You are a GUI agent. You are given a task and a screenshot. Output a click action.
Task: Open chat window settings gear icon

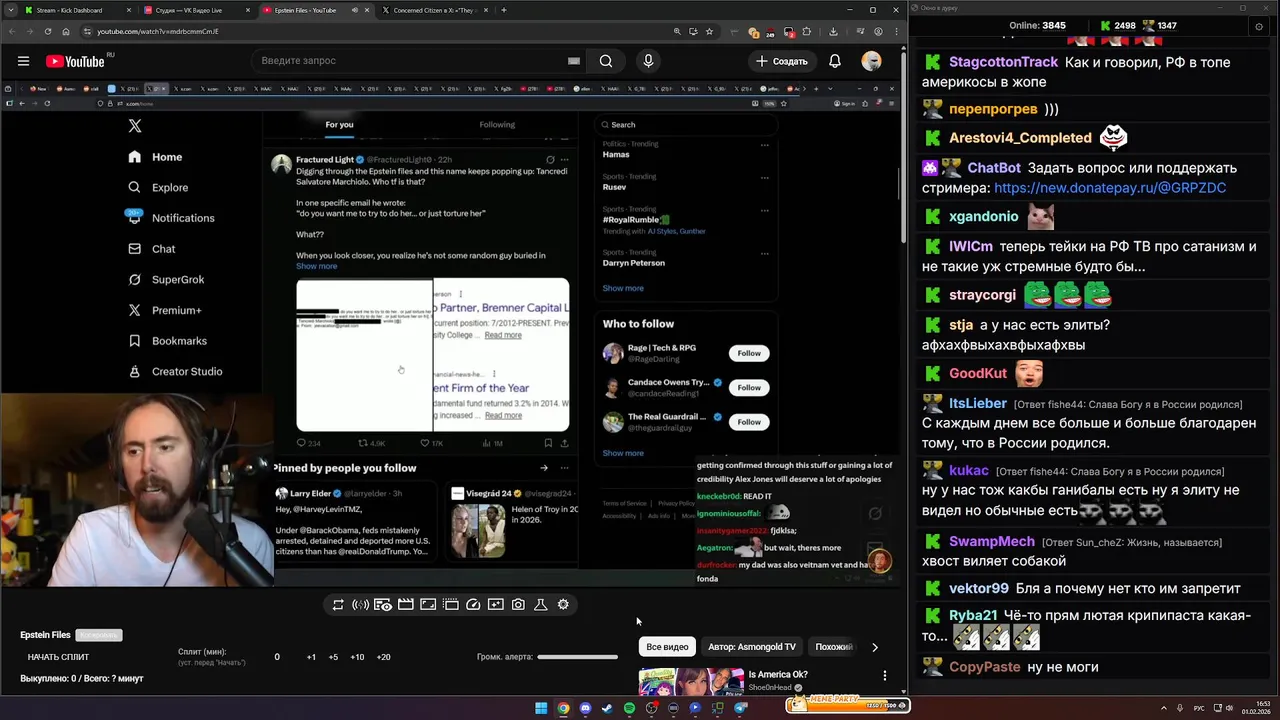[x=1259, y=27]
